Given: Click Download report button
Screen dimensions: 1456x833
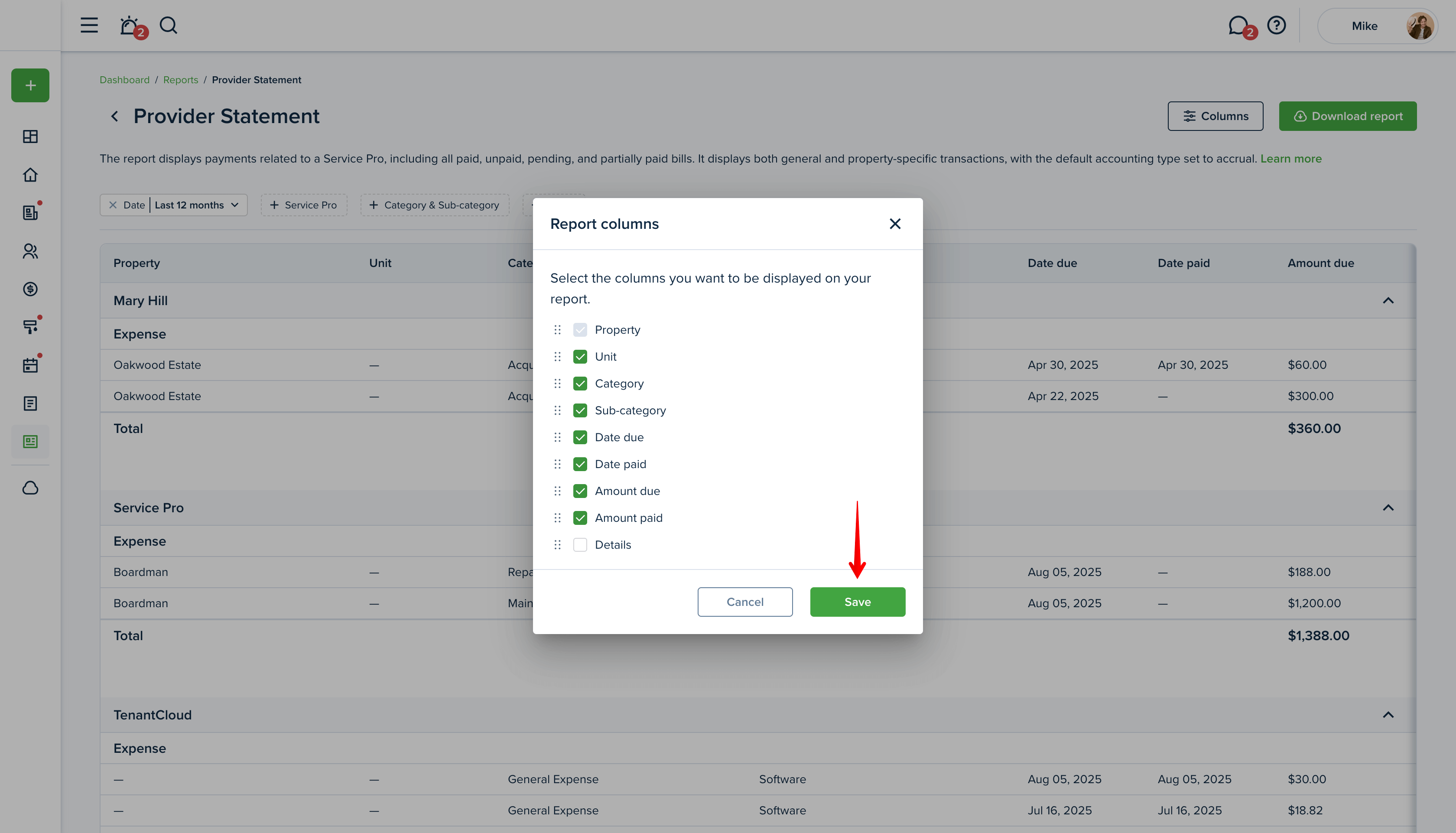Looking at the screenshot, I should 1347,116.
